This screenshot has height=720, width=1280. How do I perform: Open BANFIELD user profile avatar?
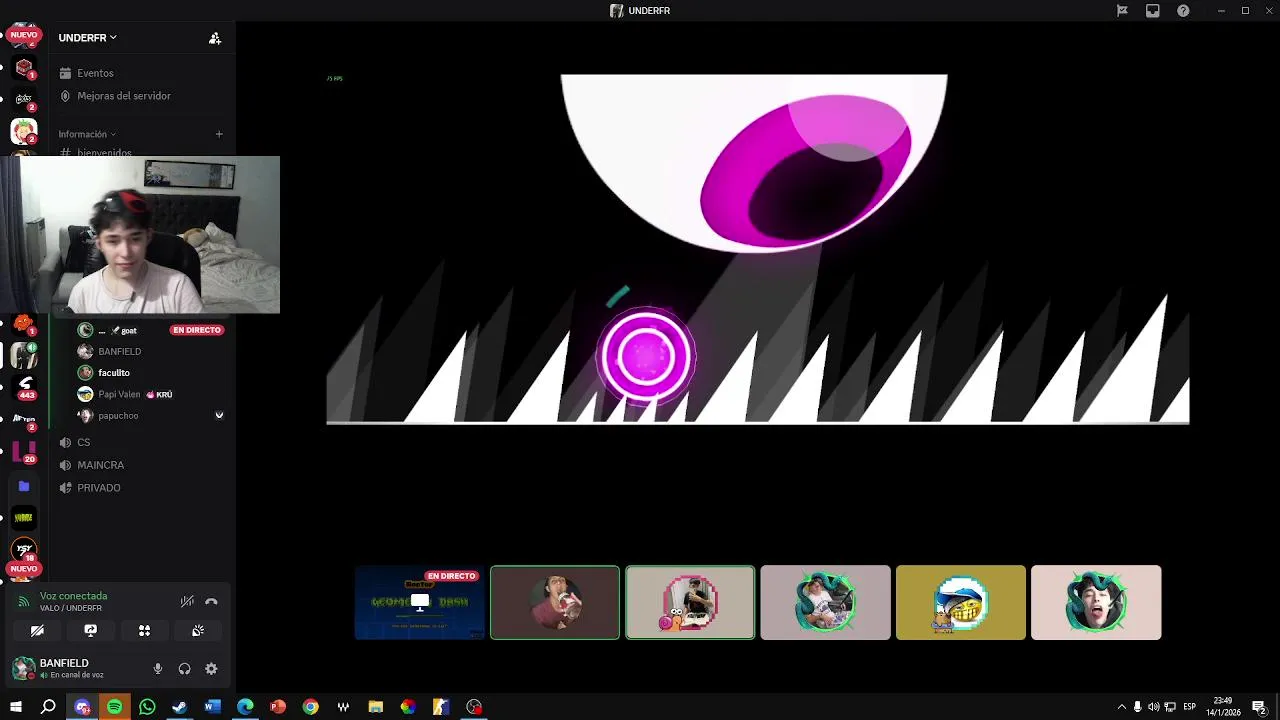[23, 668]
